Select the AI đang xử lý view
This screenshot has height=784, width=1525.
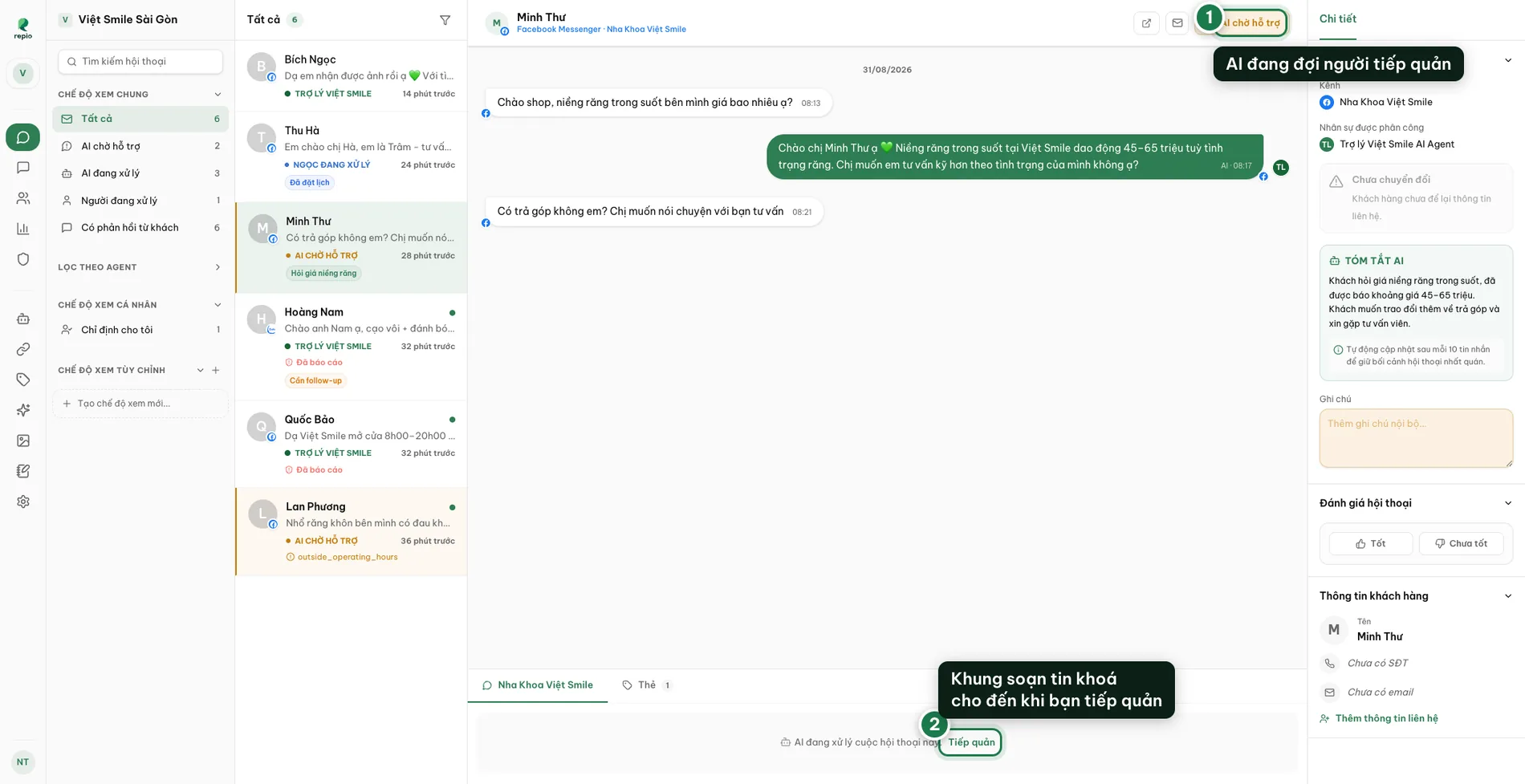point(140,173)
